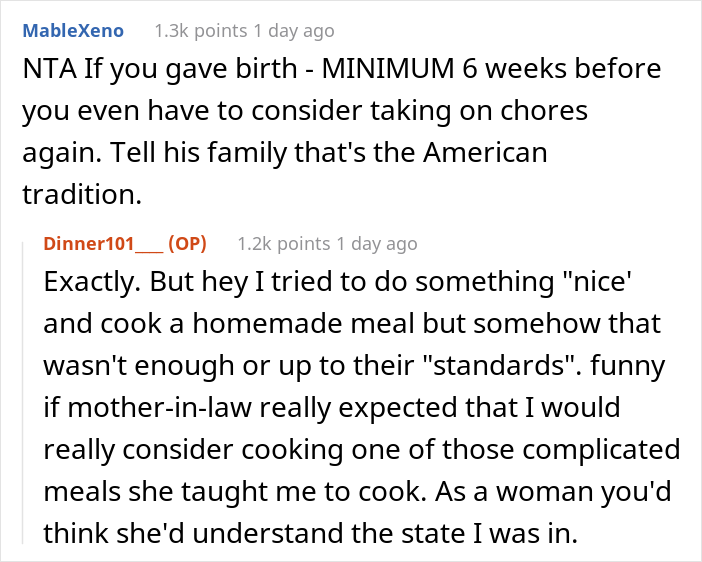Click the word 'NTA' in the top comment

click(x=49, y=69)
